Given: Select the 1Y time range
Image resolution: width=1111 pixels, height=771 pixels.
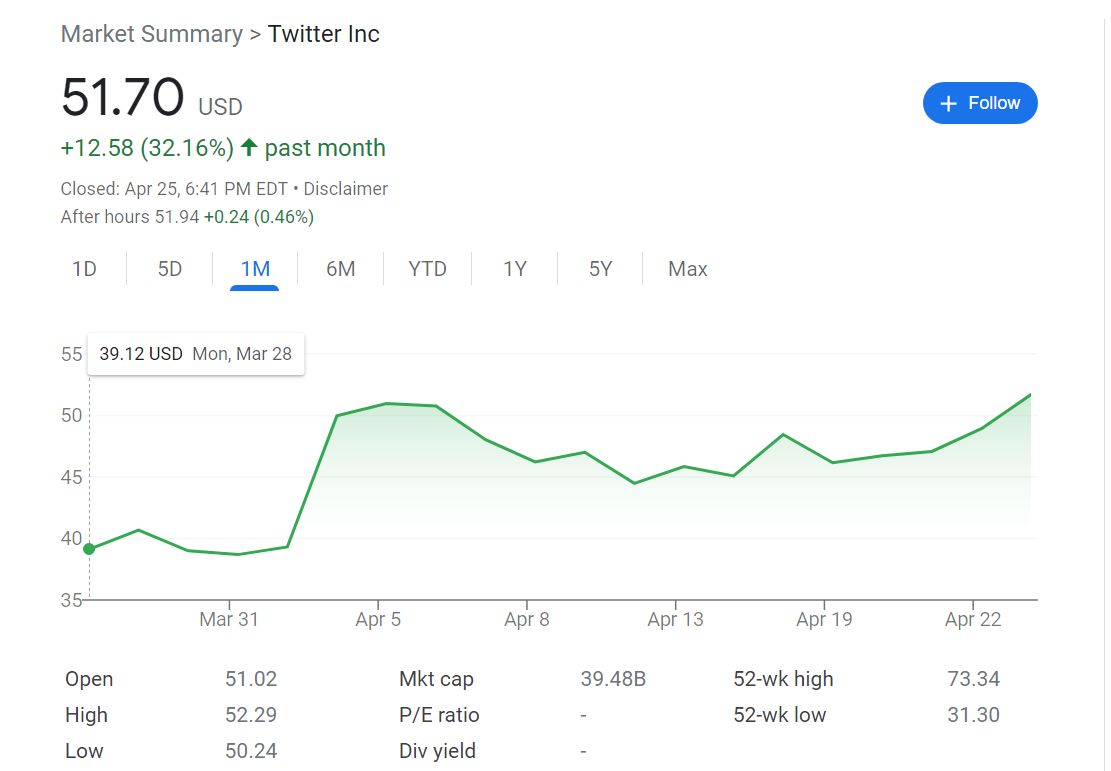Looking at the screenshot, I should (x=514, y=269).
